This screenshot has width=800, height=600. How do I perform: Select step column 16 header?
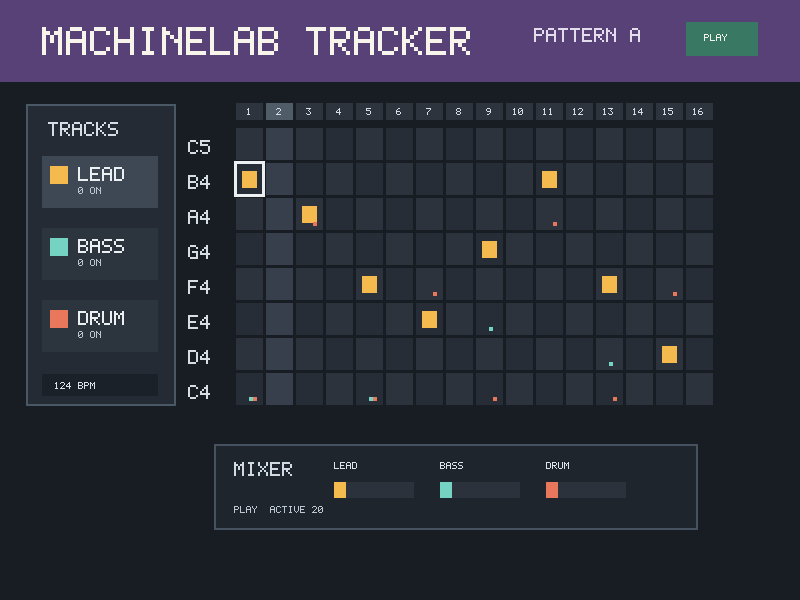click(x=699, y=111)
